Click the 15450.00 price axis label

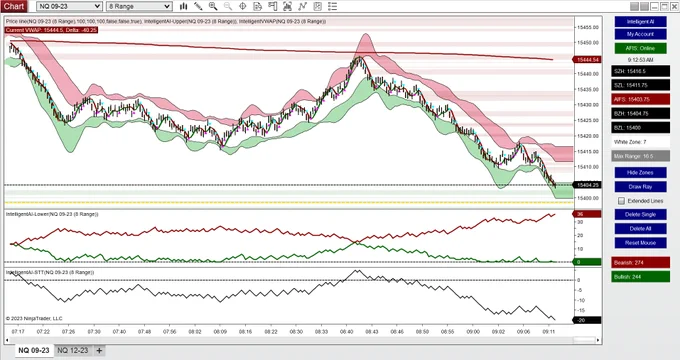(x=588, y=43)
